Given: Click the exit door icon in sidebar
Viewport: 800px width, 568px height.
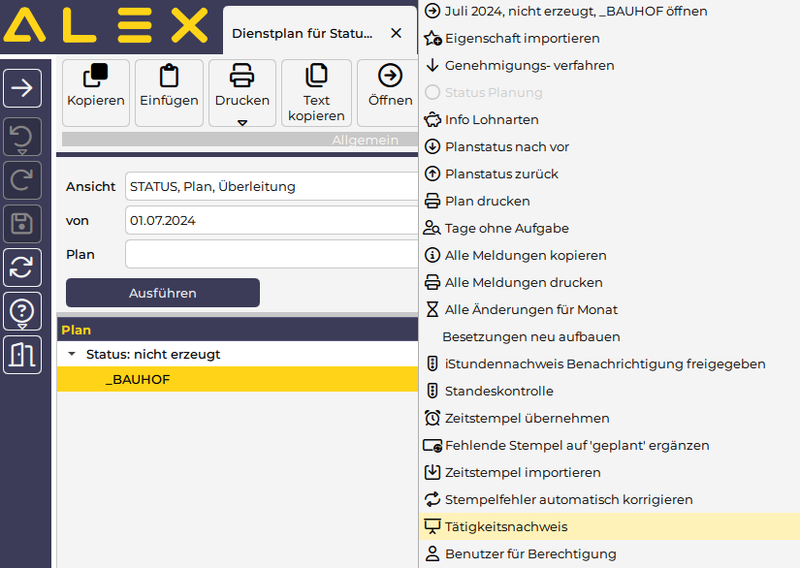Looking at the screenshot, I should click(x=22, y=354).
